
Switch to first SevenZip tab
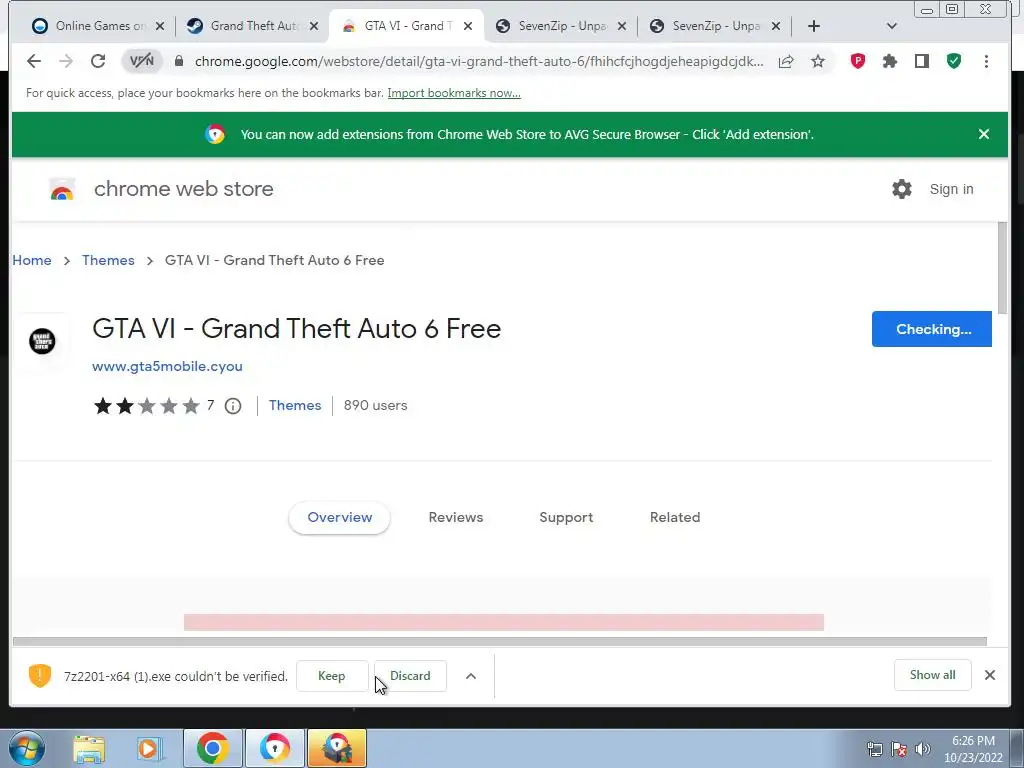[x=561, y=26]
